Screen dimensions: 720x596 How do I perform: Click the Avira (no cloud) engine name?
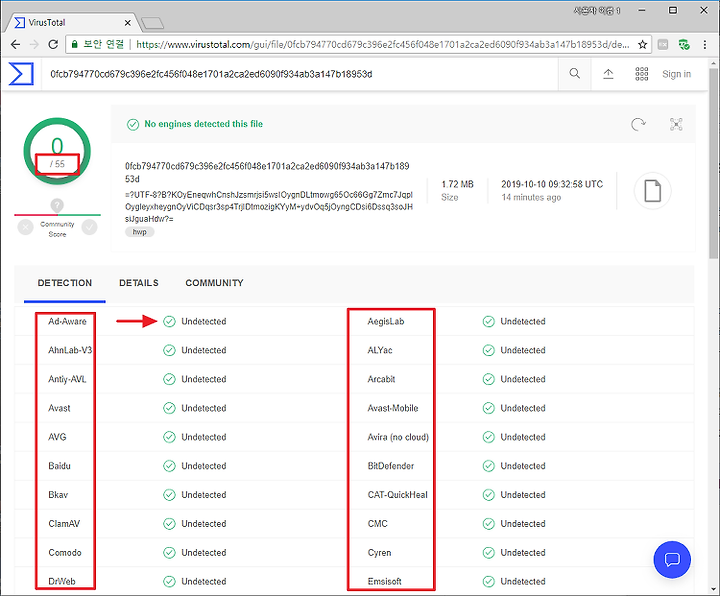[x=398, y=437]
